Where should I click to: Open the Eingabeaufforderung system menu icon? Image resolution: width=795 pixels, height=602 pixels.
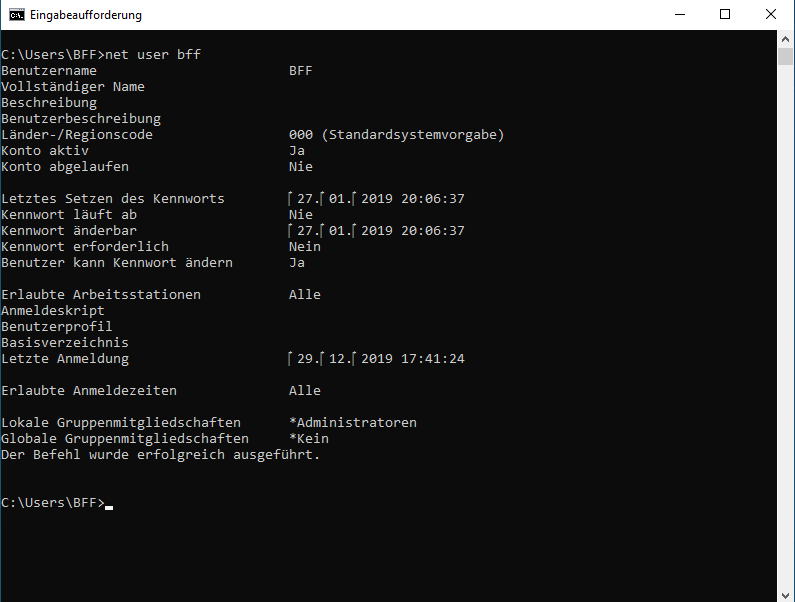(x=17, y=15)
